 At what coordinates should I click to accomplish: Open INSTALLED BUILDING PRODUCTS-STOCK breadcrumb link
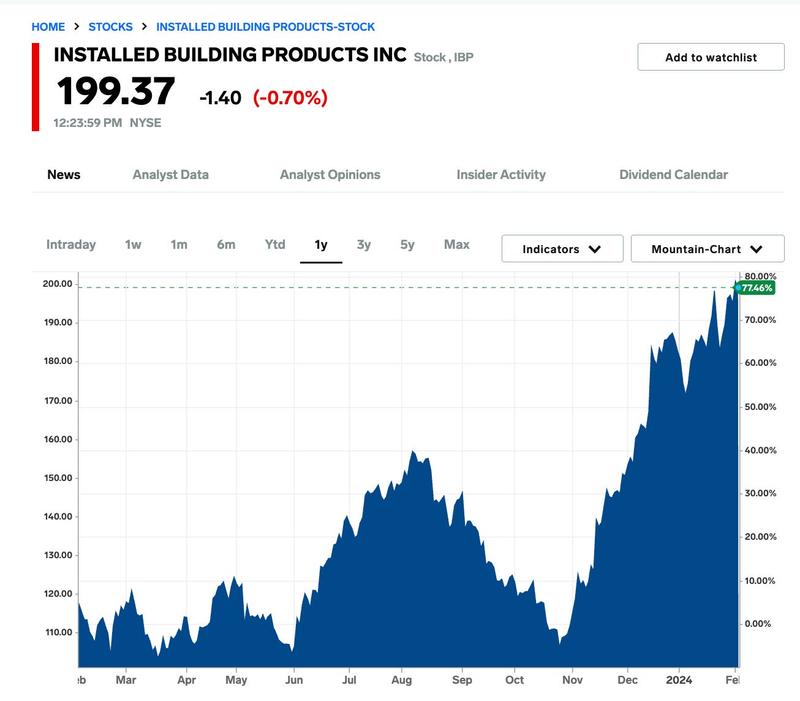pyautogui.click(x=265, y=27)
